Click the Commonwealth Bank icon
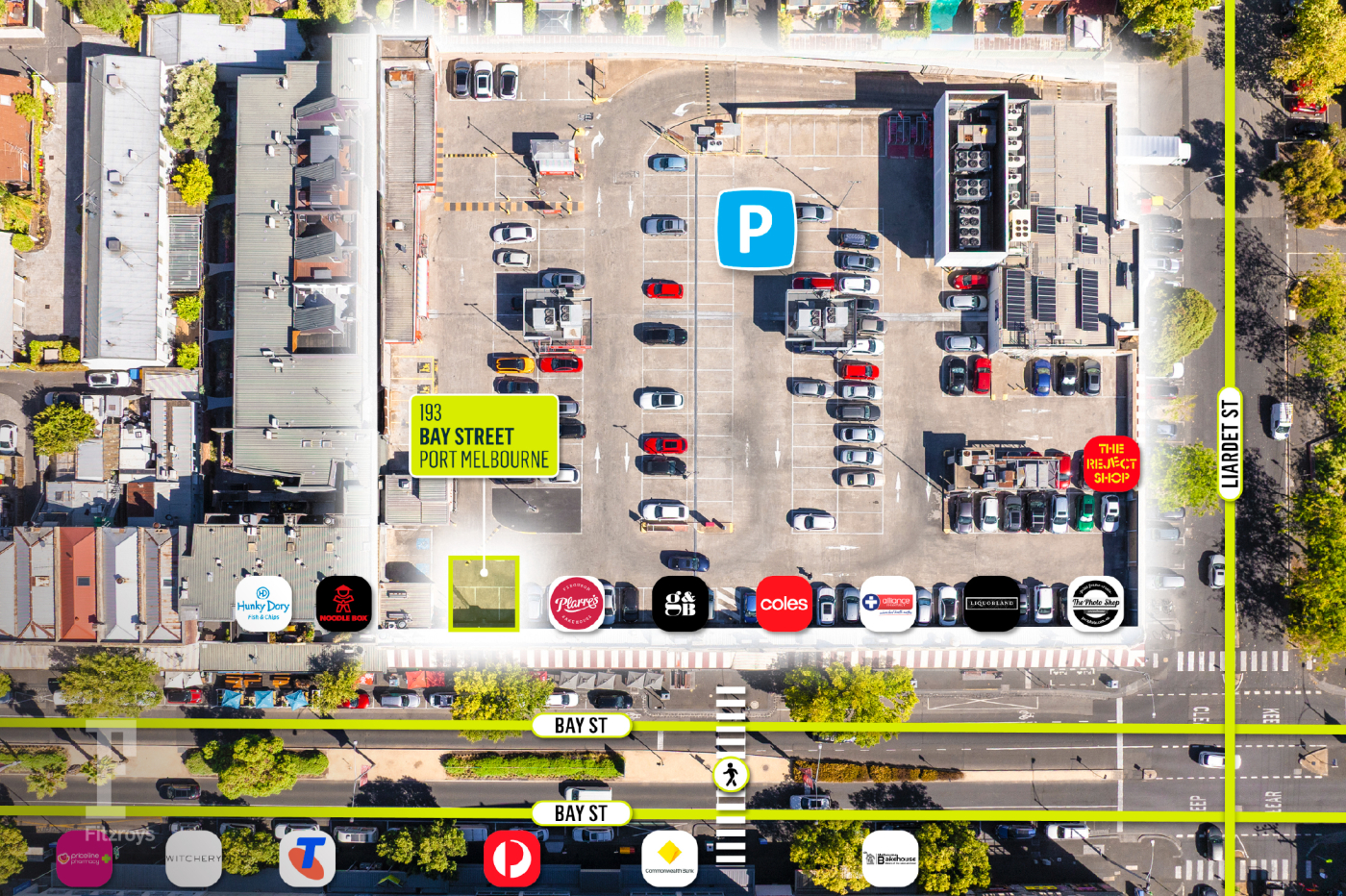1346x896 pixels. [x=669, y=858]
